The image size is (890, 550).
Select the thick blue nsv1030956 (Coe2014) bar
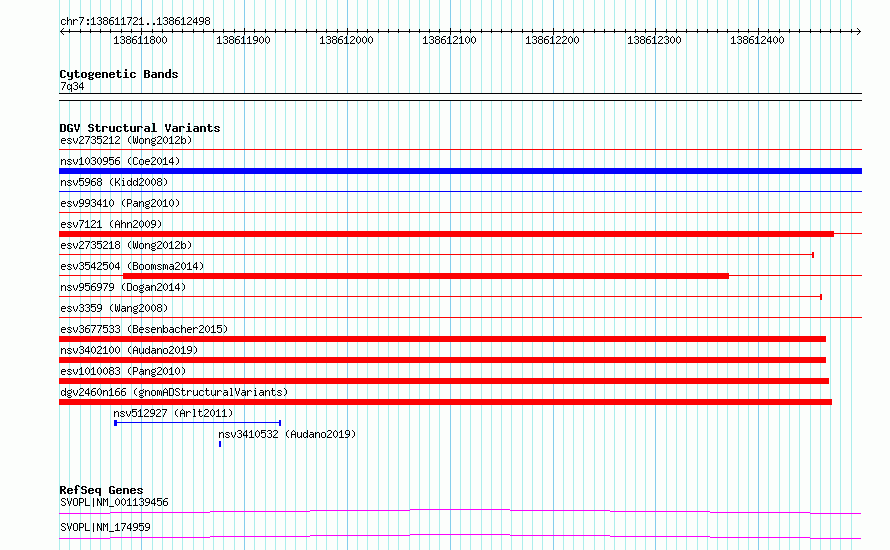[x=460, y=171]
